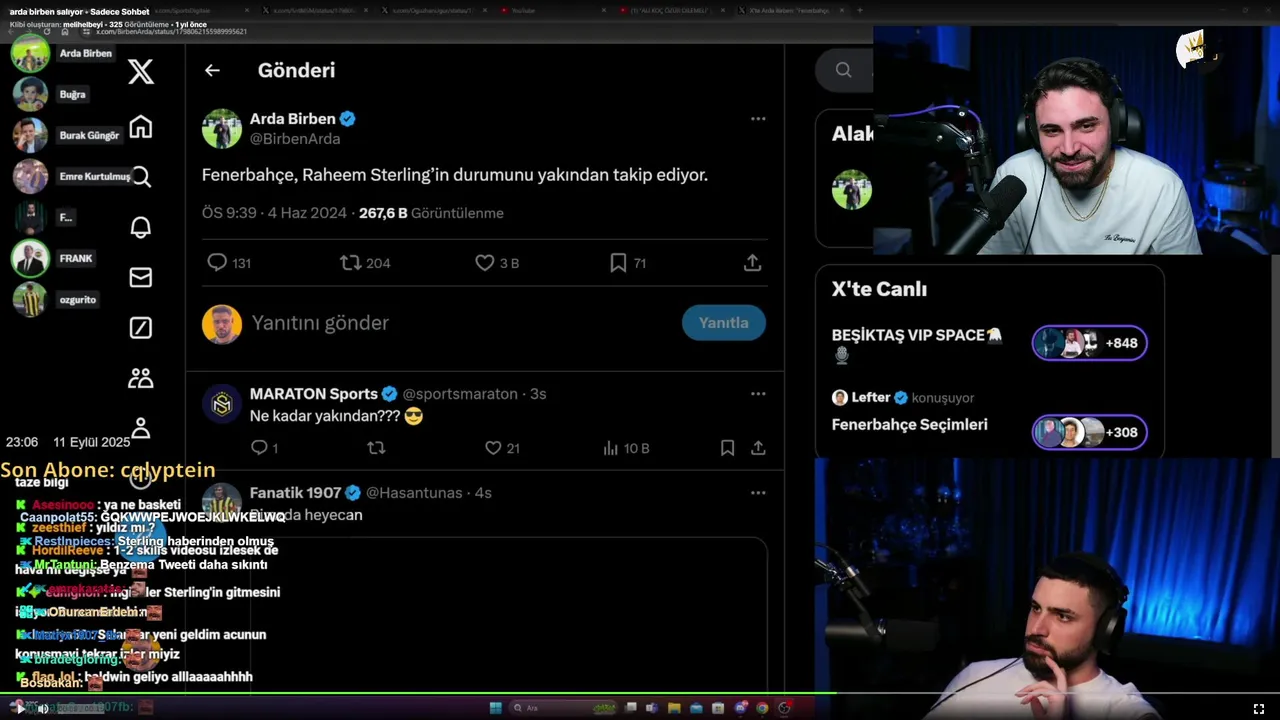Open a new browser tab
Image resolution: width=1280 pixels, height=720 pixels.
click(x=860, y=10)
